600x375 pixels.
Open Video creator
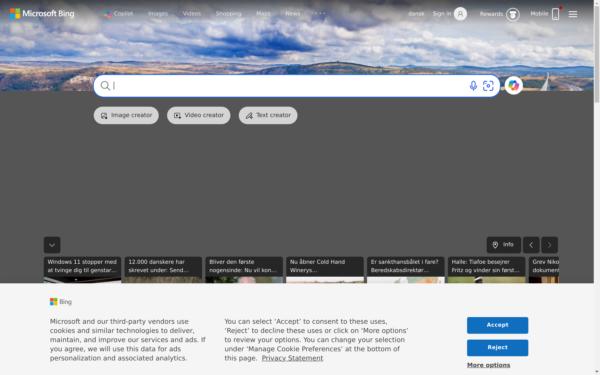click(x=199, y=115)
